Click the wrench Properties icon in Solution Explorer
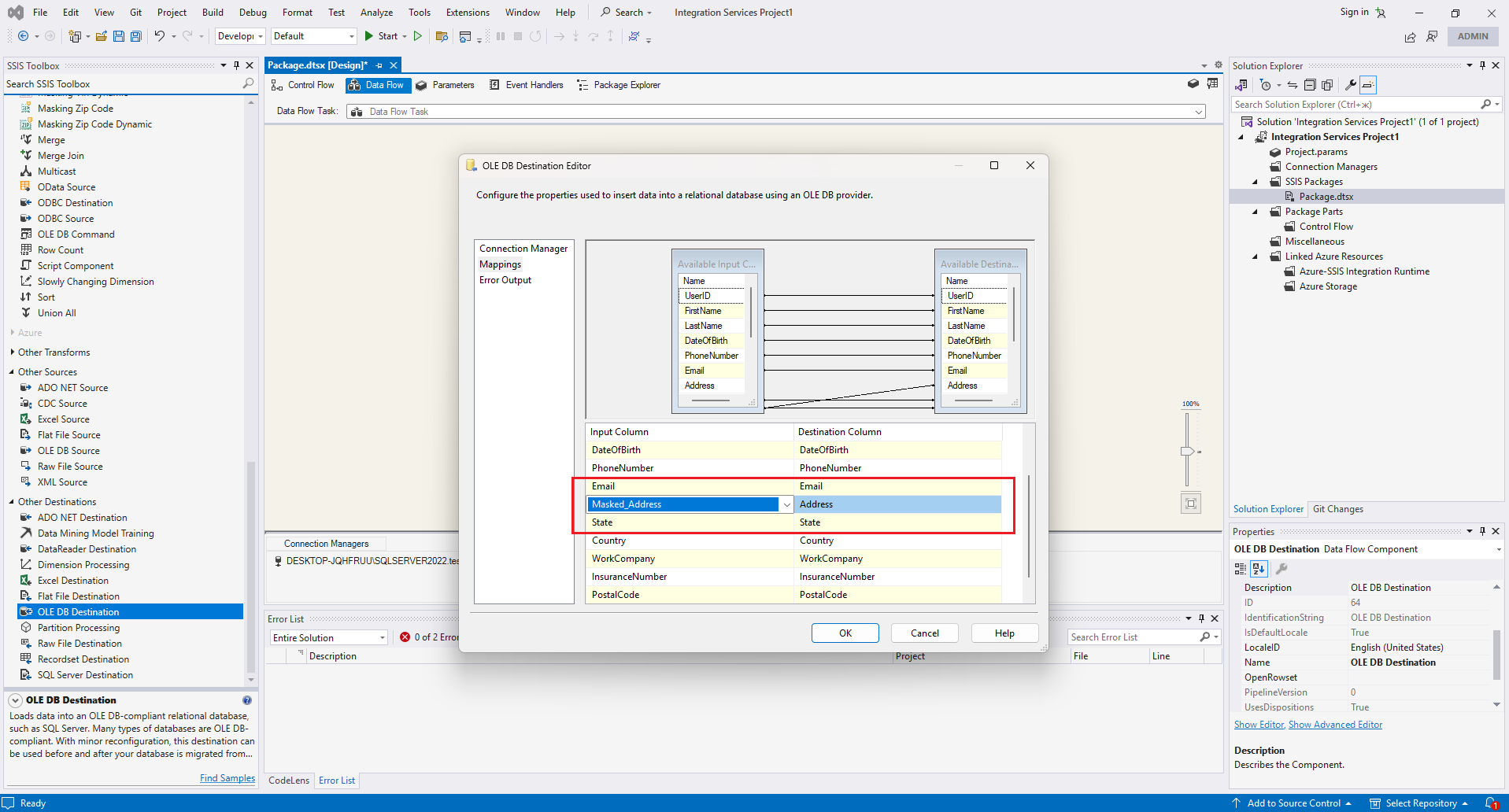Image resolution: width=1509 pixels, height=812 pixels. [1351, 85]
